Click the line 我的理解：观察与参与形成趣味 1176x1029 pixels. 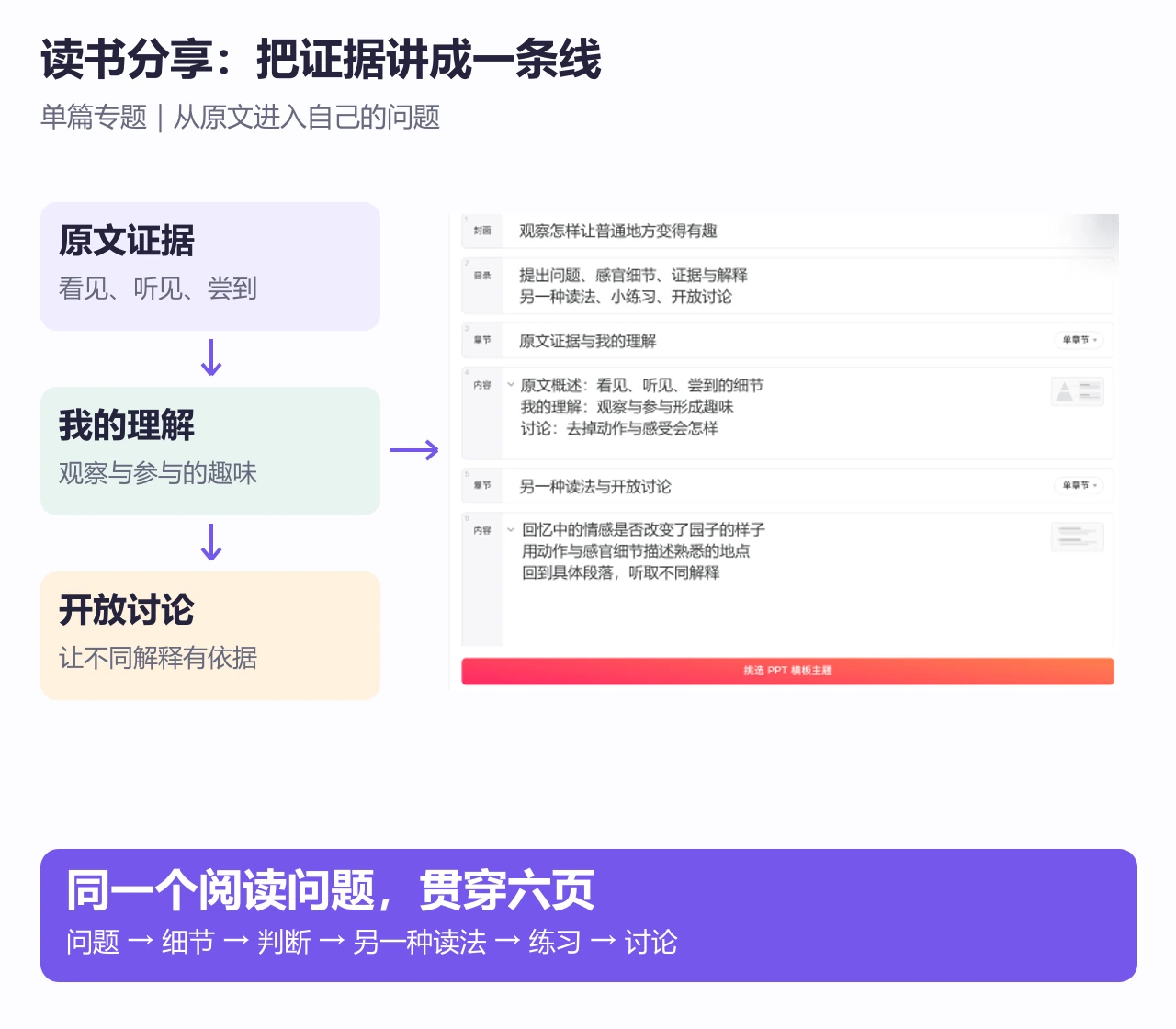click(x=627, y=407)
